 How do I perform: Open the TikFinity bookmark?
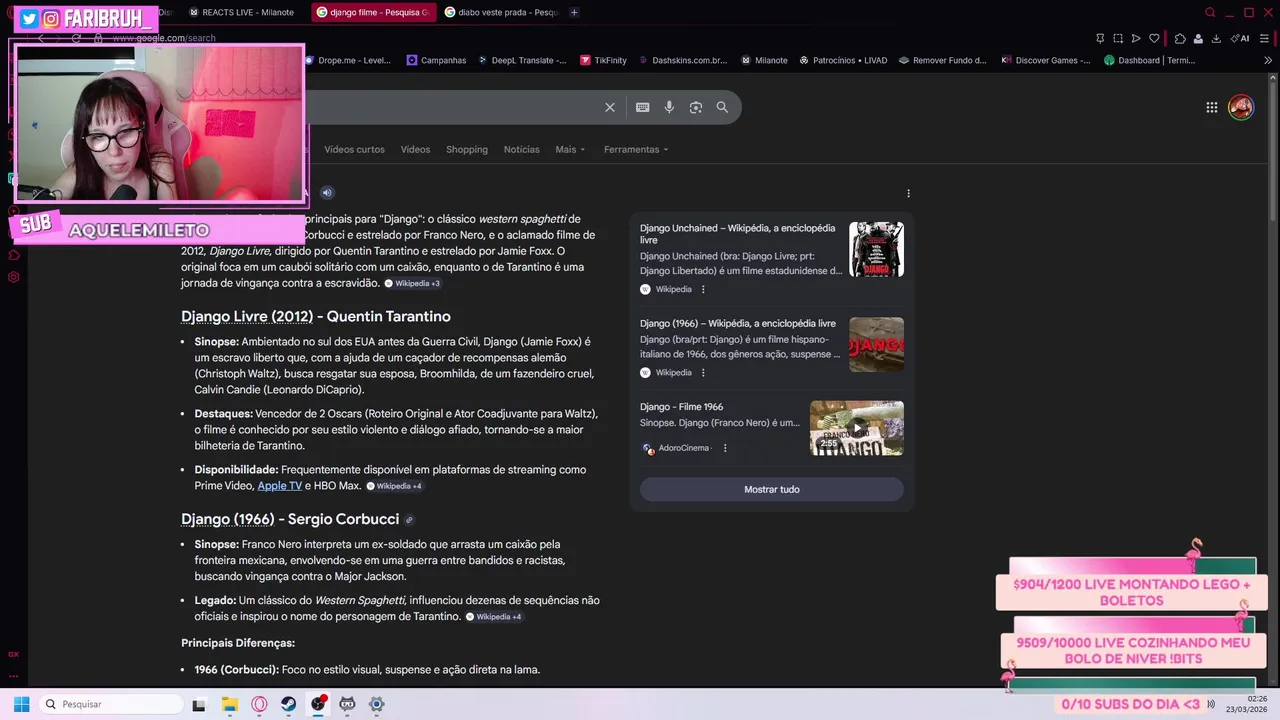point(603,60)
